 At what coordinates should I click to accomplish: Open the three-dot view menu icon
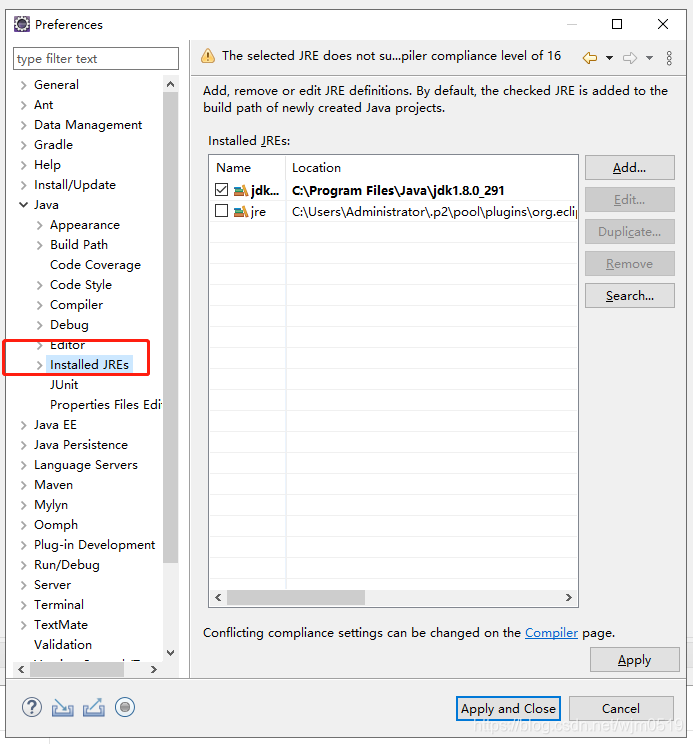click(x=669, y=58)
